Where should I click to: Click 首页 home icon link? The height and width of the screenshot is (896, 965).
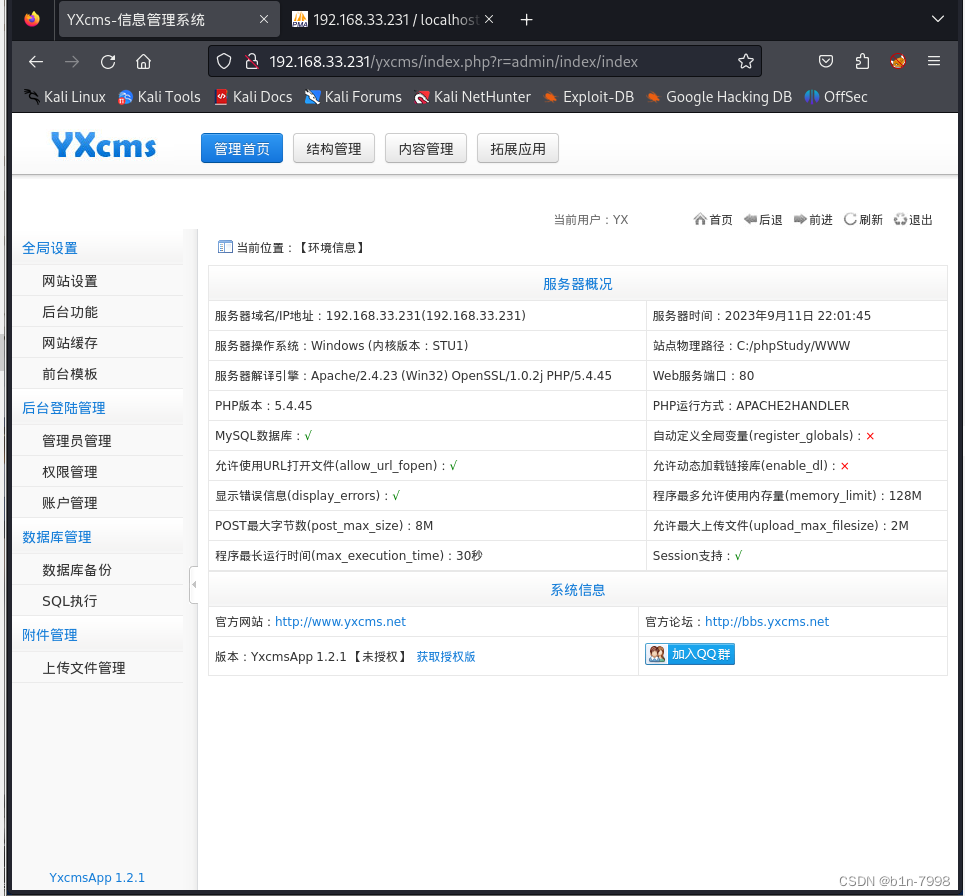(713, 220)
